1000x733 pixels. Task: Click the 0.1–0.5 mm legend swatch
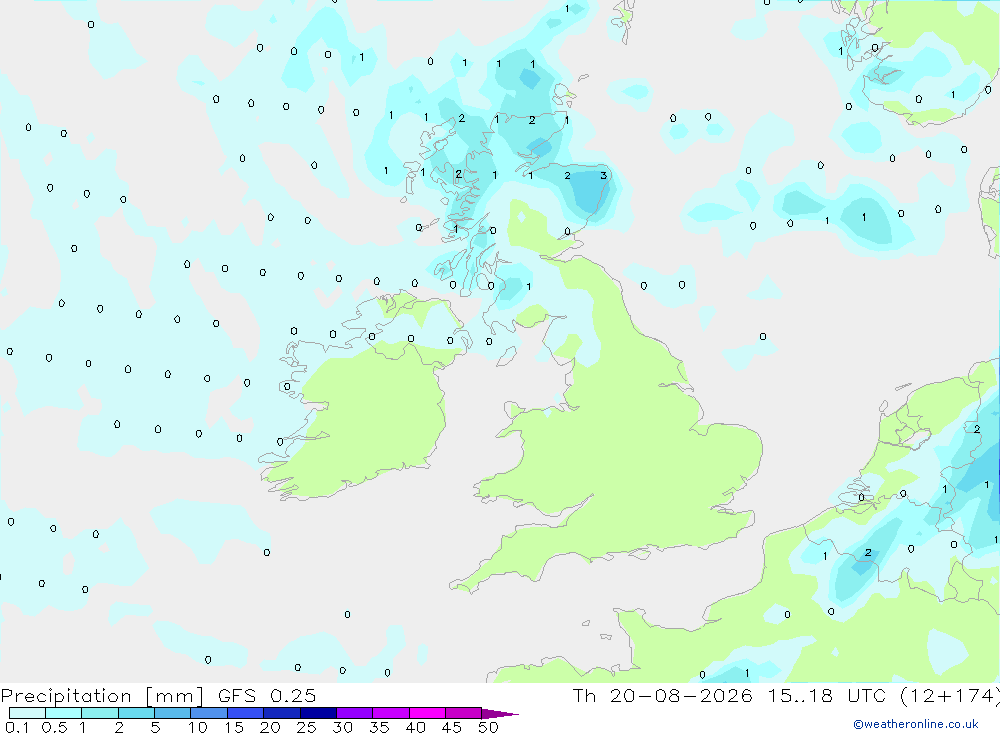pyautogui.click(x=27, y=713)
